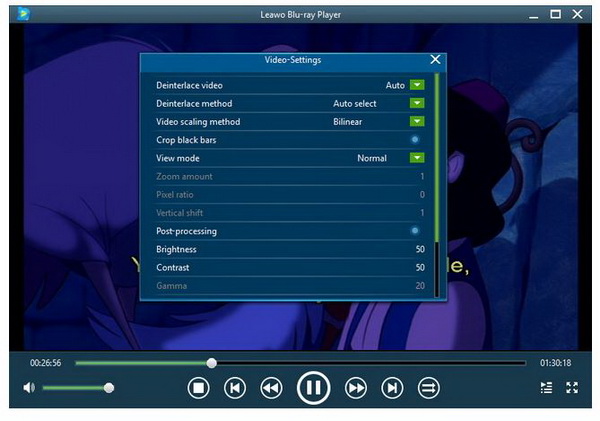Expand the View mode dropdown
Screen dimensions: 600x421
pyautogui.click(x=417, y=158)
